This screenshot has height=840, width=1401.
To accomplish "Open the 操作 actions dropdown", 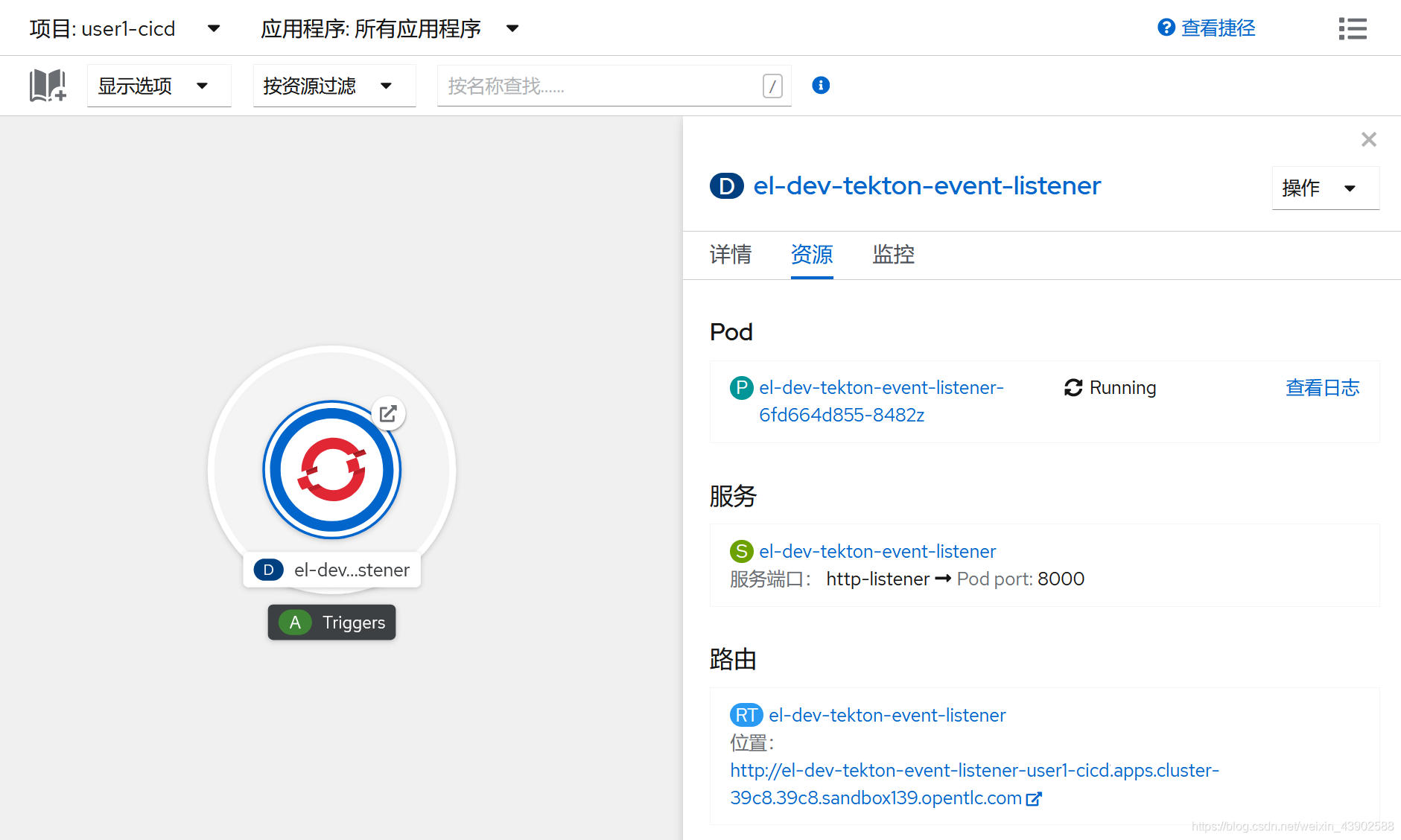I will point(1326,188).
